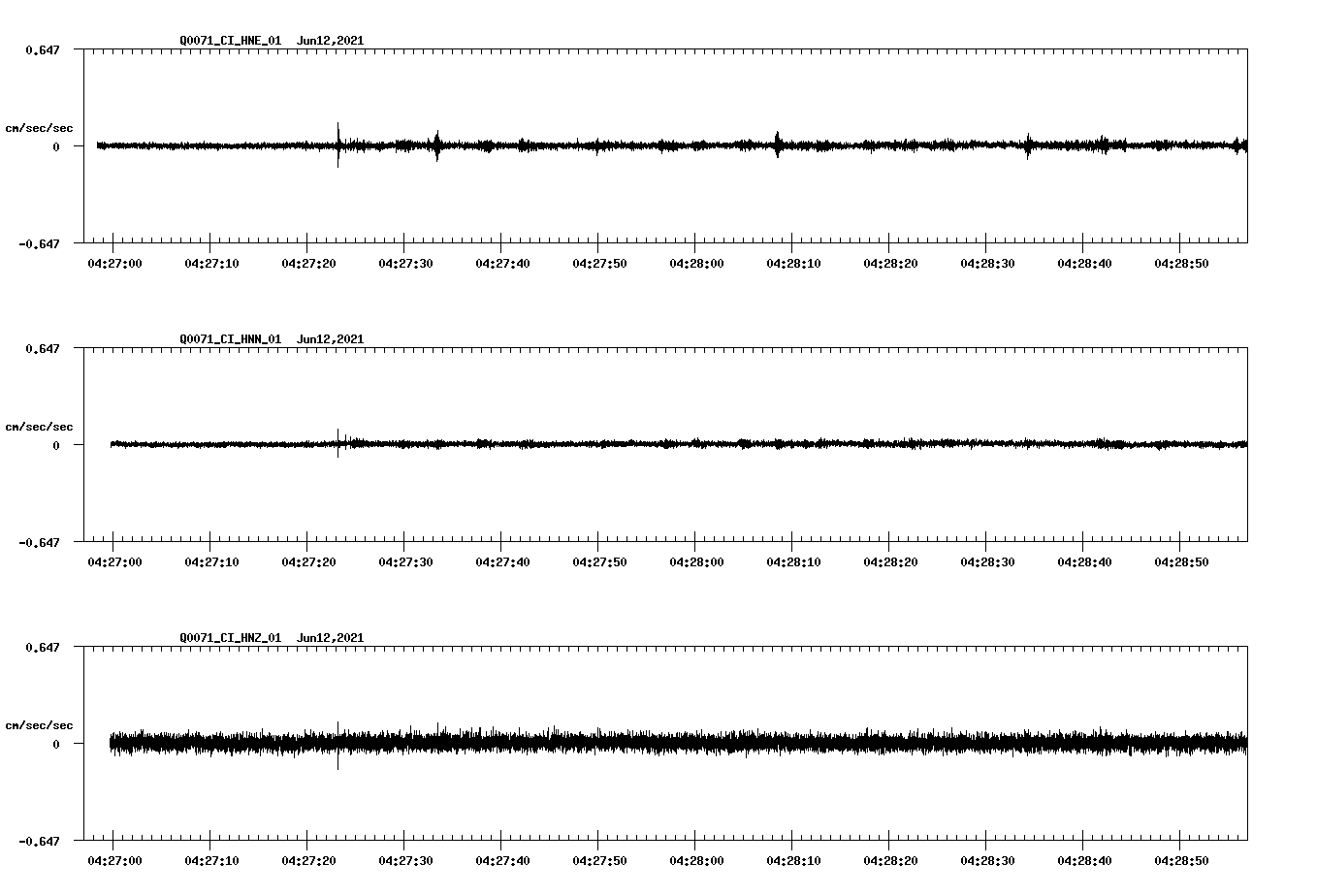Click the 04:27:10 time label under HNE plot

point(211,264)
